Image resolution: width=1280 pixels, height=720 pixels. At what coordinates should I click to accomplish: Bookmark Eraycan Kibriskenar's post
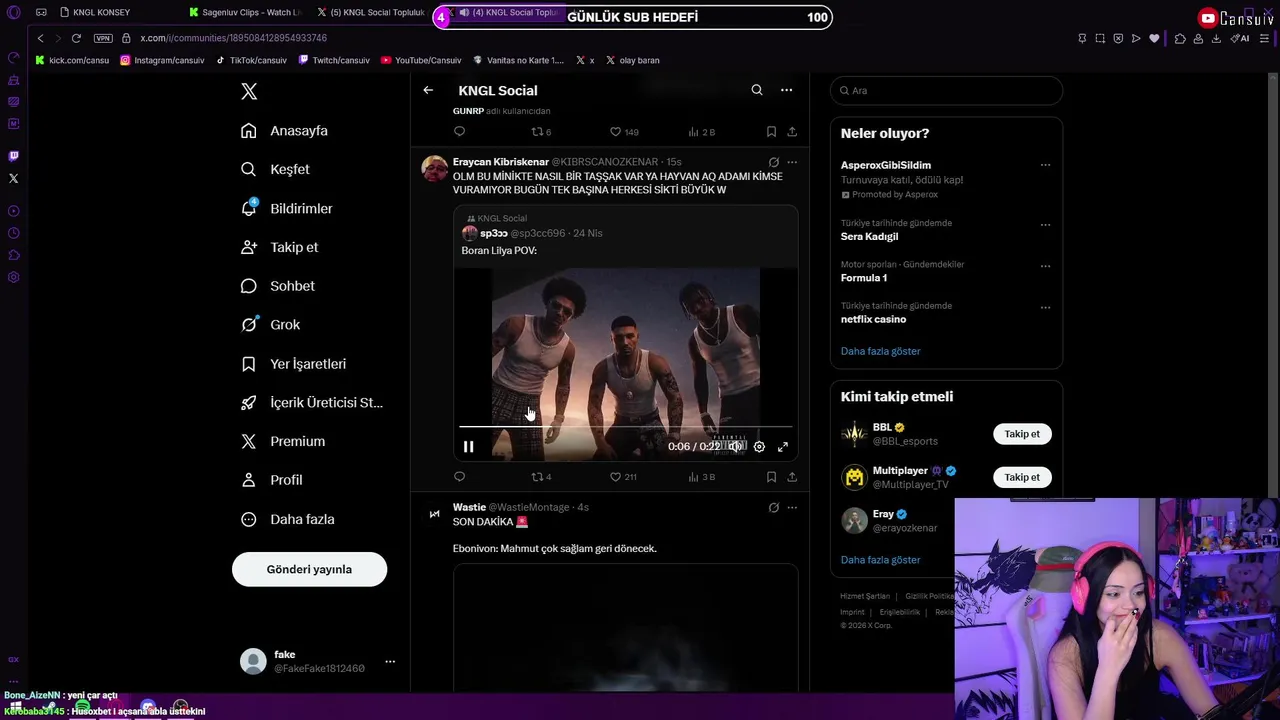point(771,477)
